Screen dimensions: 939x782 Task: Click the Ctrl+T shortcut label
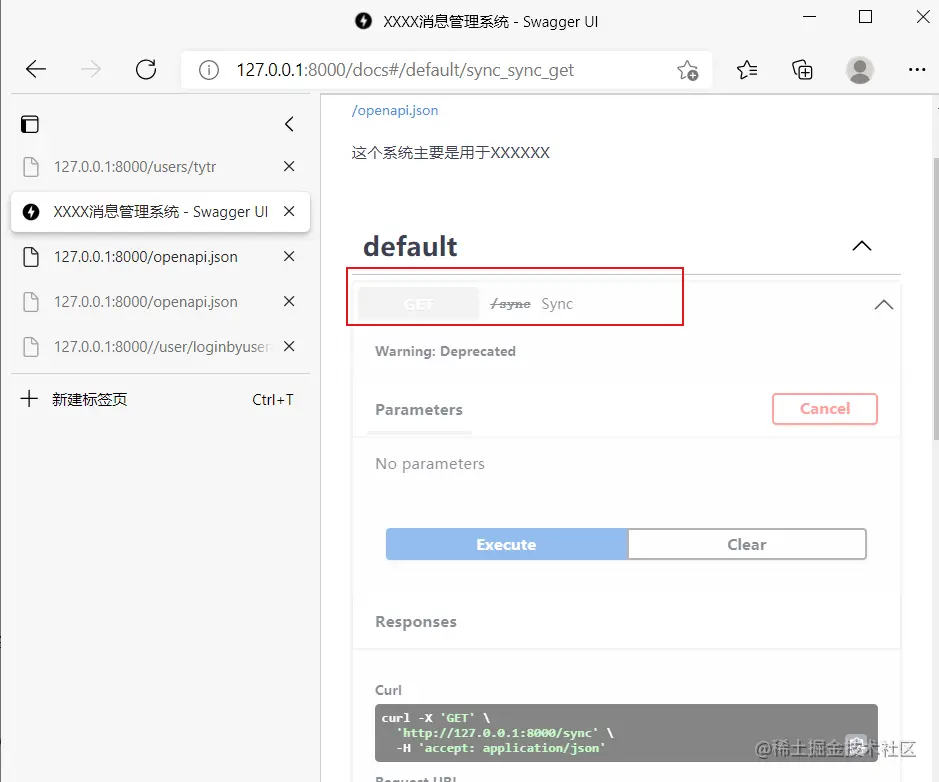coord(272,399)
